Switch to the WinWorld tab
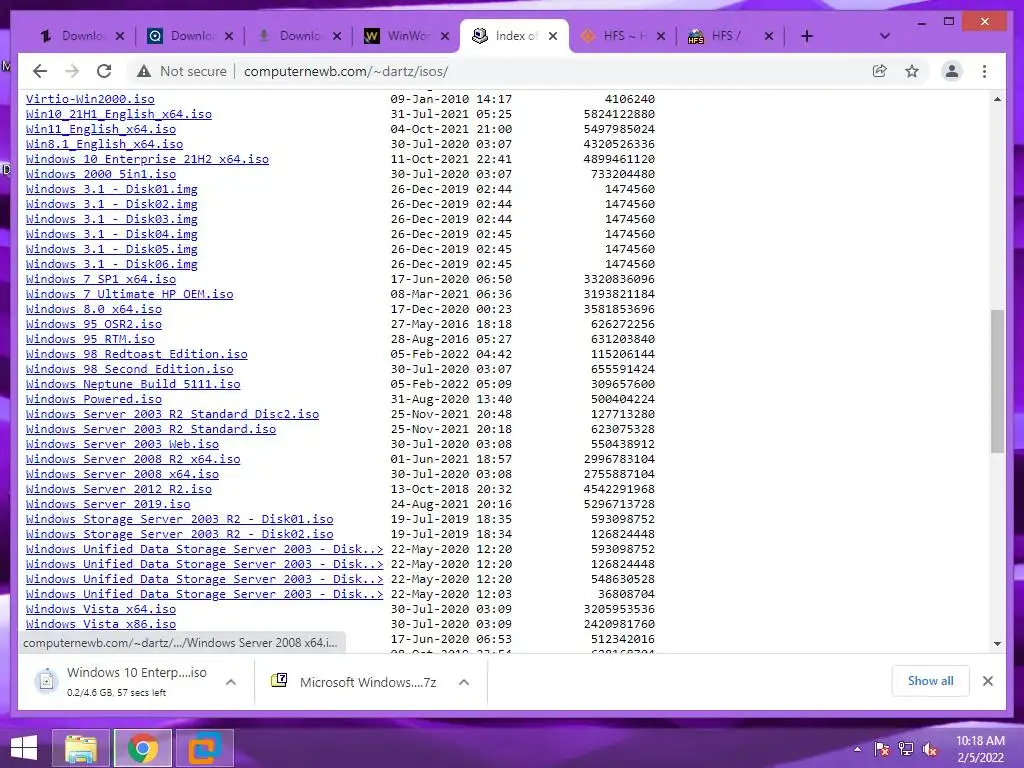Viewport: 1024px width, 768px height. click(406, 36)
